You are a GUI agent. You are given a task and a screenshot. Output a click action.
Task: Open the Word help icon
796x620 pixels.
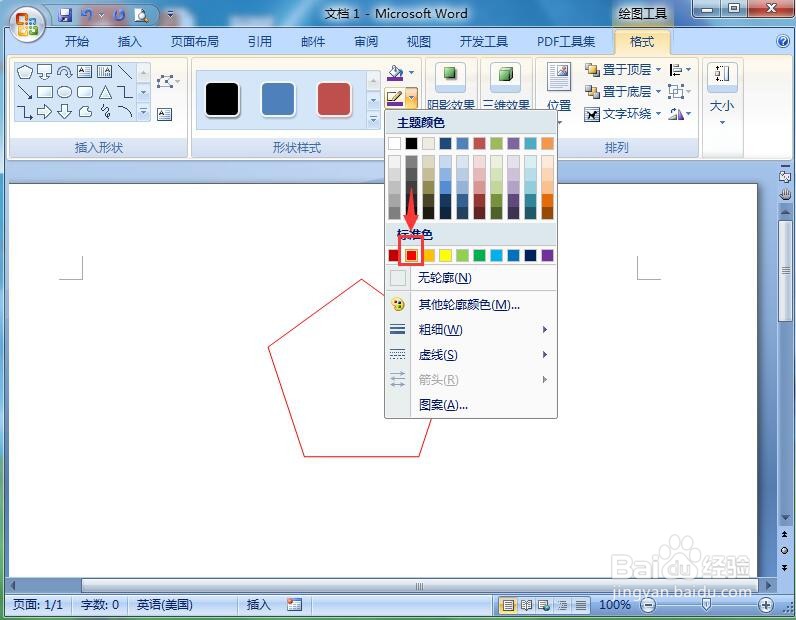point(783,41)
